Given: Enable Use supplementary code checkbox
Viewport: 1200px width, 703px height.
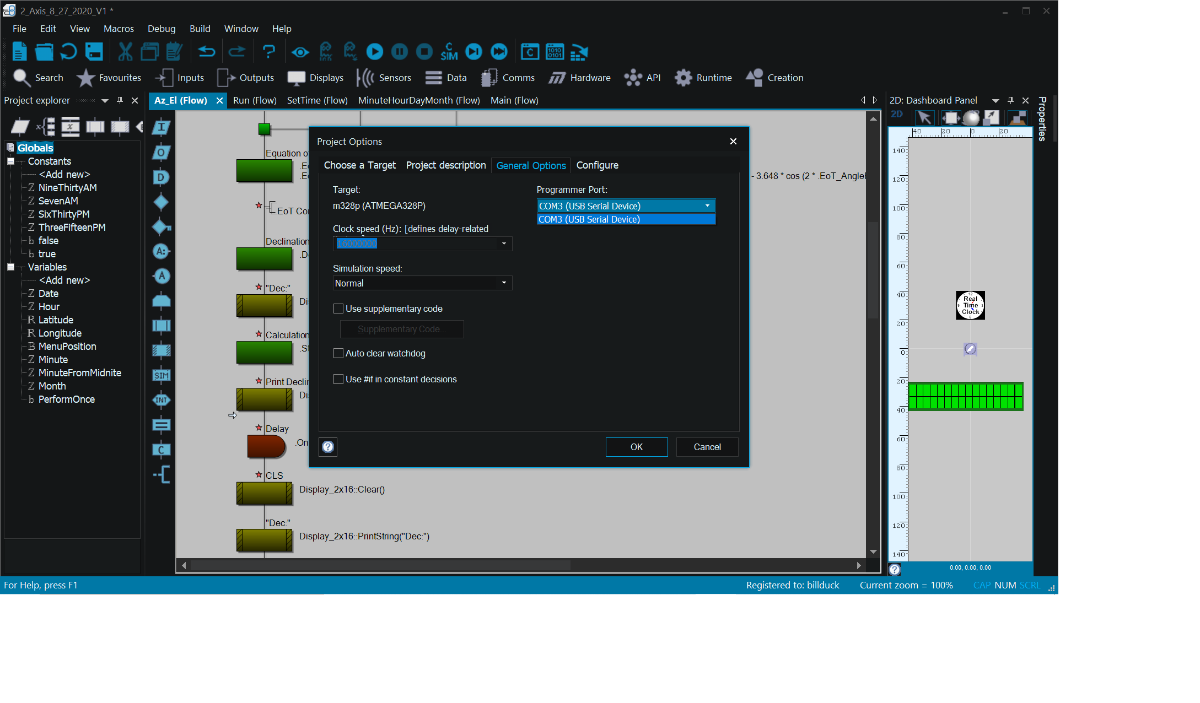Looking at the screenshot, I should pyautogui.click(x=338, y=309).
